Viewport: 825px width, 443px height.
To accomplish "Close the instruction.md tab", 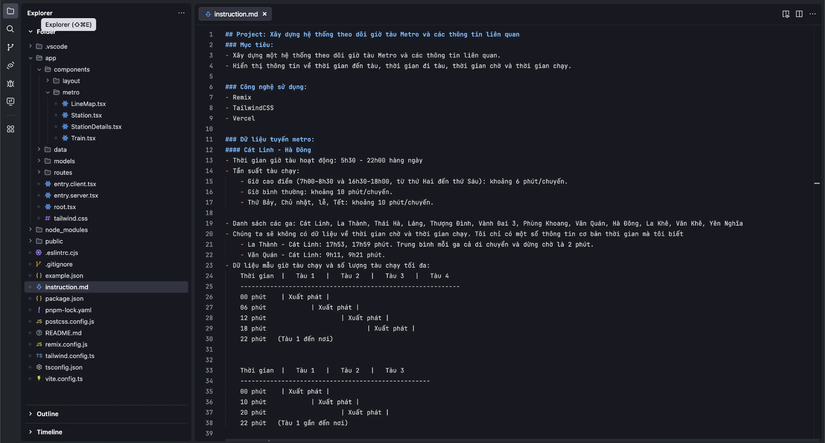I will (265, 14).
